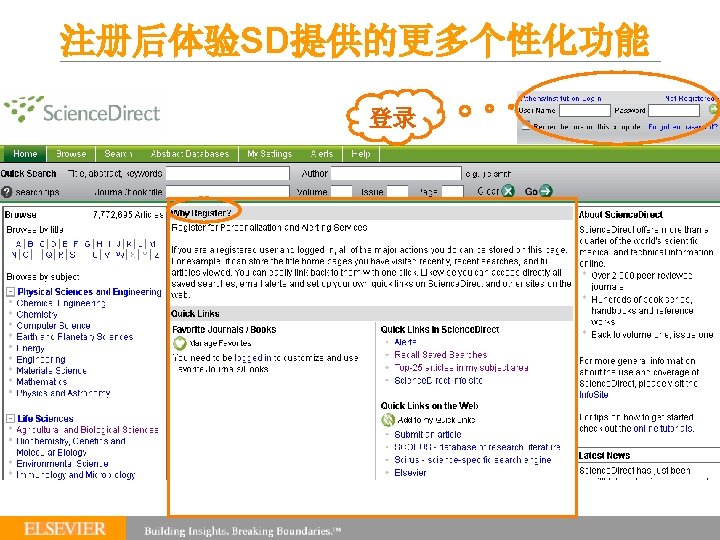Viewport: 720px width, 540px height.
Task: Click the Add to my quick links icon
Action: [x=388, y=420]
